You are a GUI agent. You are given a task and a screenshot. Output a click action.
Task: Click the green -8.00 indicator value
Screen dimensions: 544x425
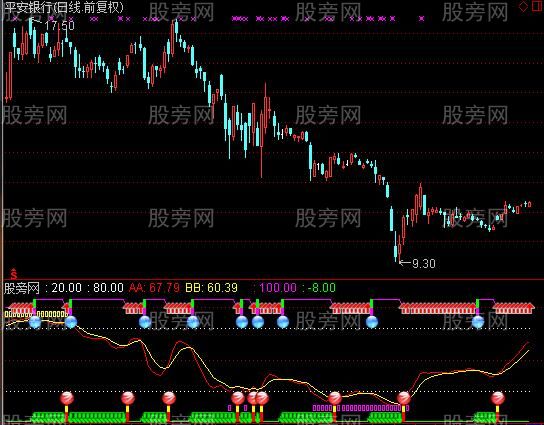321,288
